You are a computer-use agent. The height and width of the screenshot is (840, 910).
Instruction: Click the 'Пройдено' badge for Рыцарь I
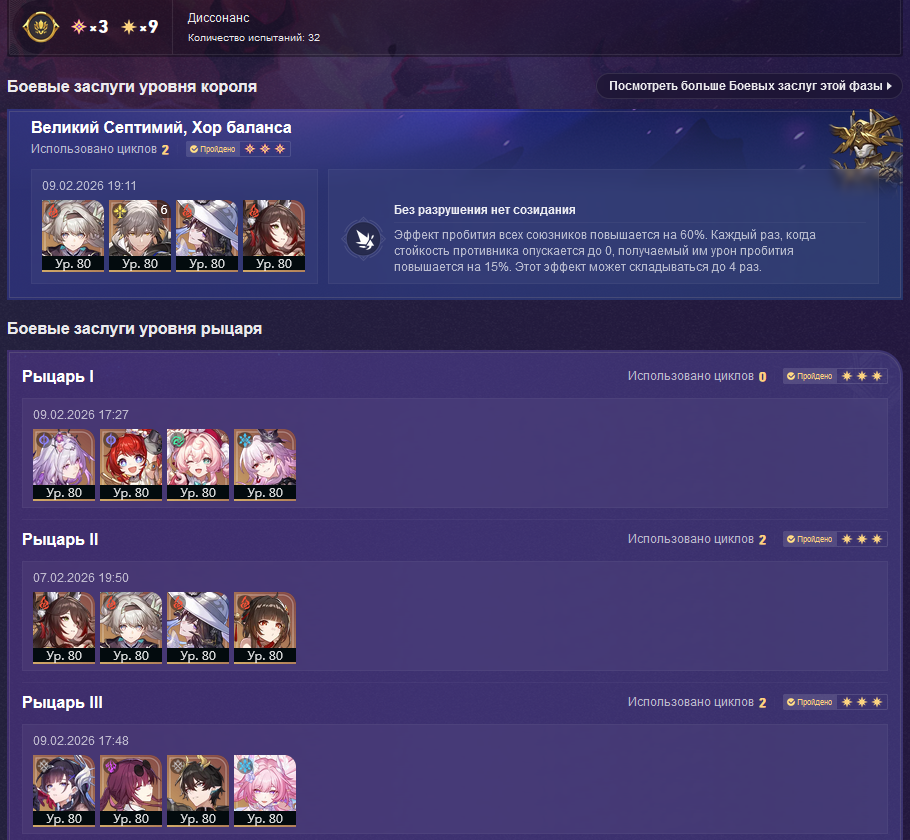[x=809, y=376]
